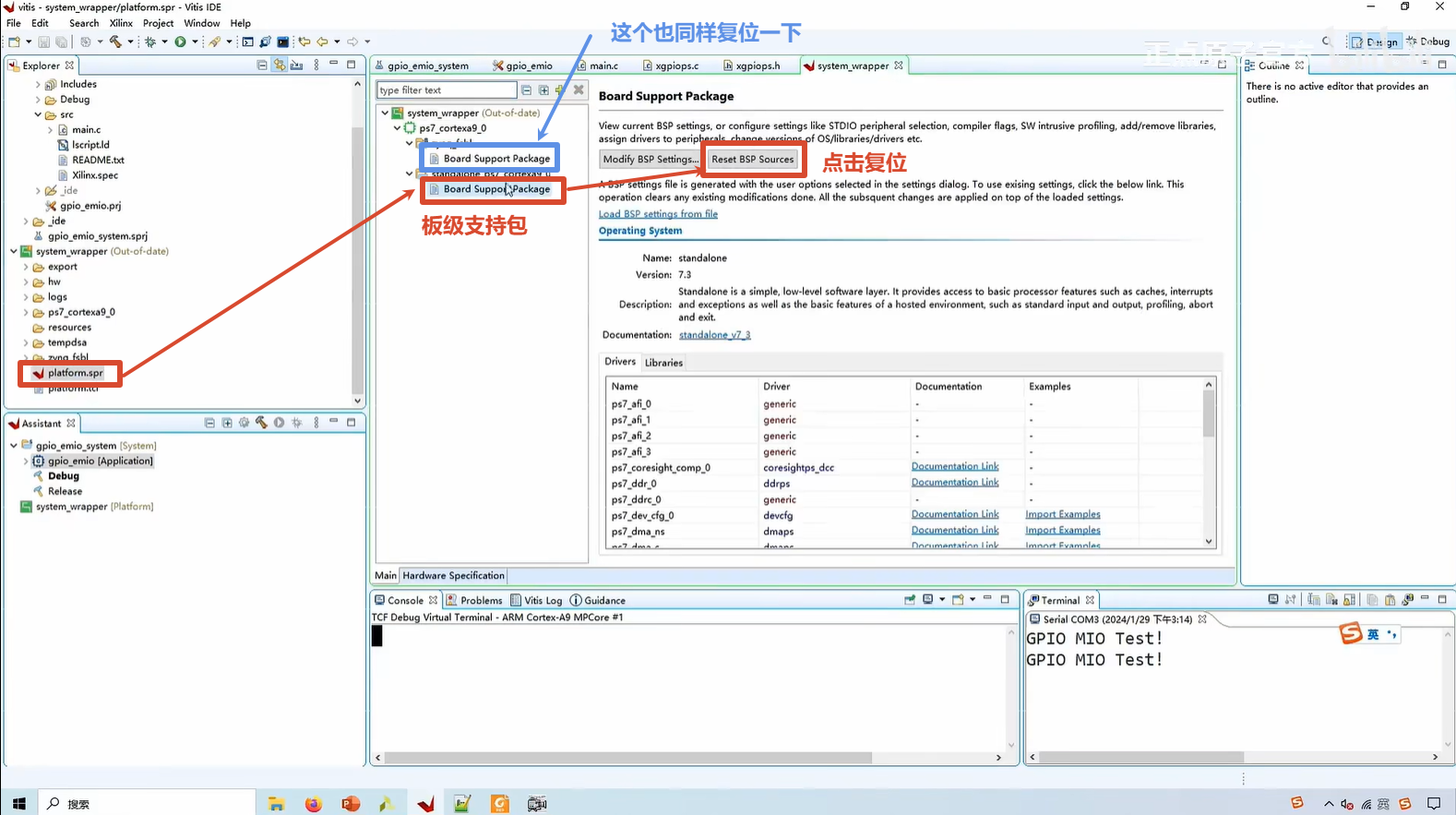Click the gray X delete icon by filter
This screenshot has width=1456, height=815.
coord(579,90)
